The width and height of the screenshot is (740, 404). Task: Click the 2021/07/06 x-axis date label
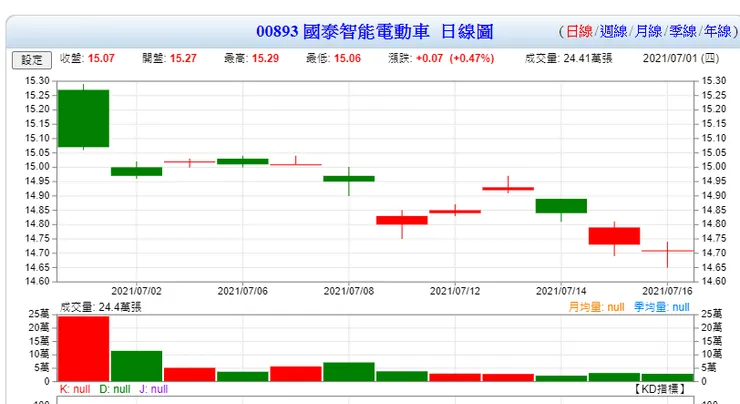click(243, 291)
